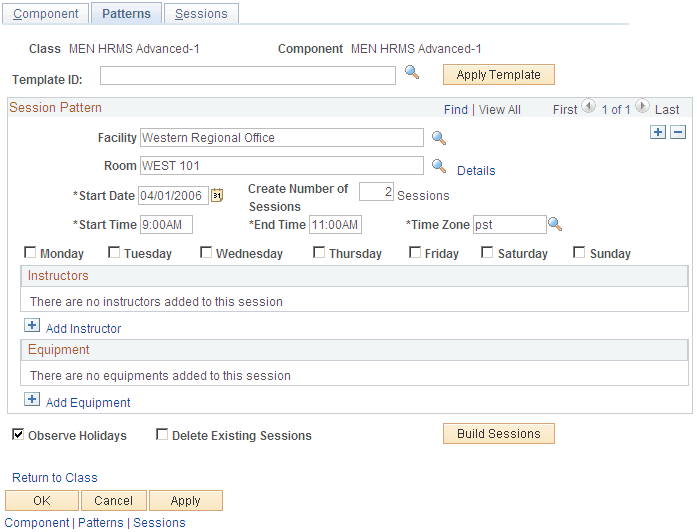Open the Start Date calendar picker
697x532 pixels.
[217, 195]
